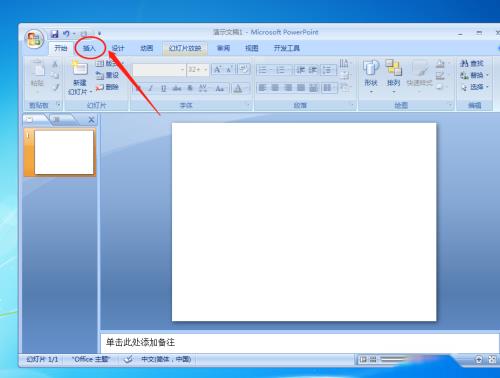
Task: Click the Save icon in quick access toolbar
Action: point(54,34)
